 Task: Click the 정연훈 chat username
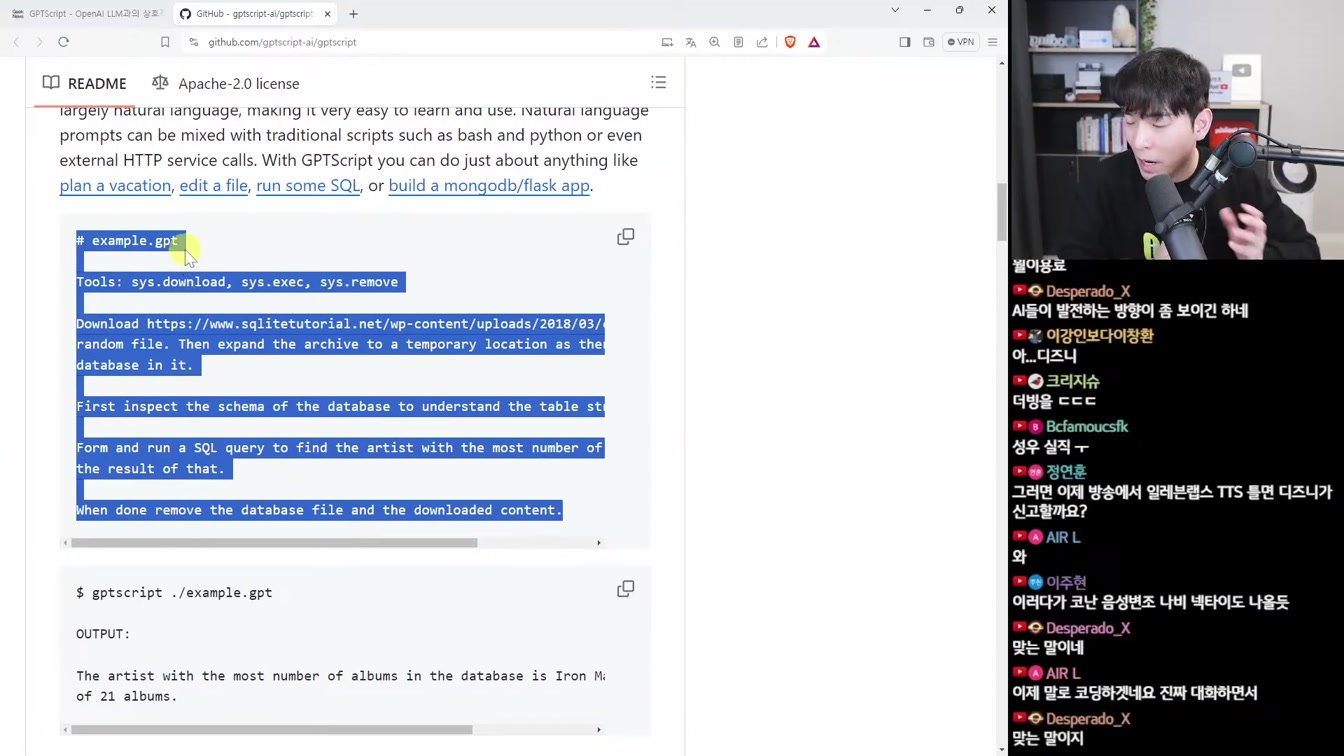pyautogui.click(x=1066, y=472)
